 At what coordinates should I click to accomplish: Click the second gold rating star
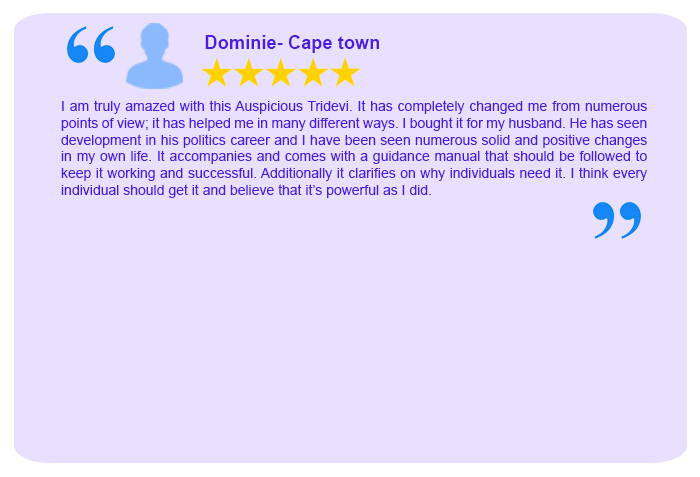pyautogui.click(x=249, y=72)
